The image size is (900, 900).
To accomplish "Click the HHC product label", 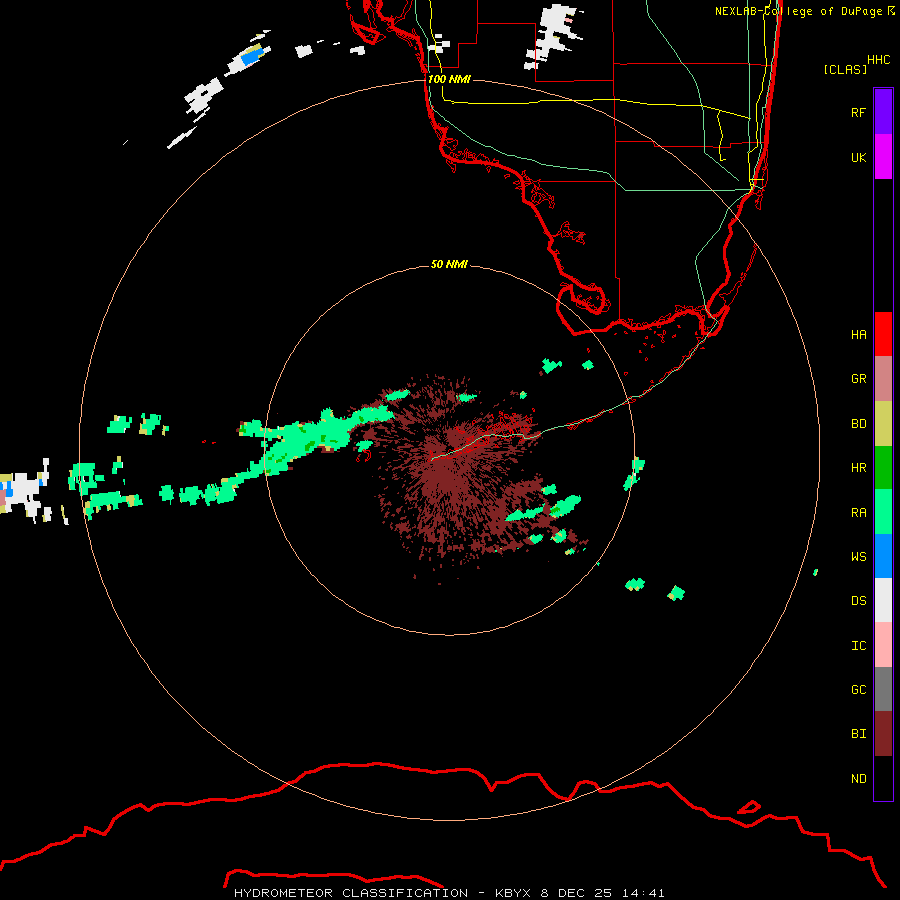I will (879, 60).
